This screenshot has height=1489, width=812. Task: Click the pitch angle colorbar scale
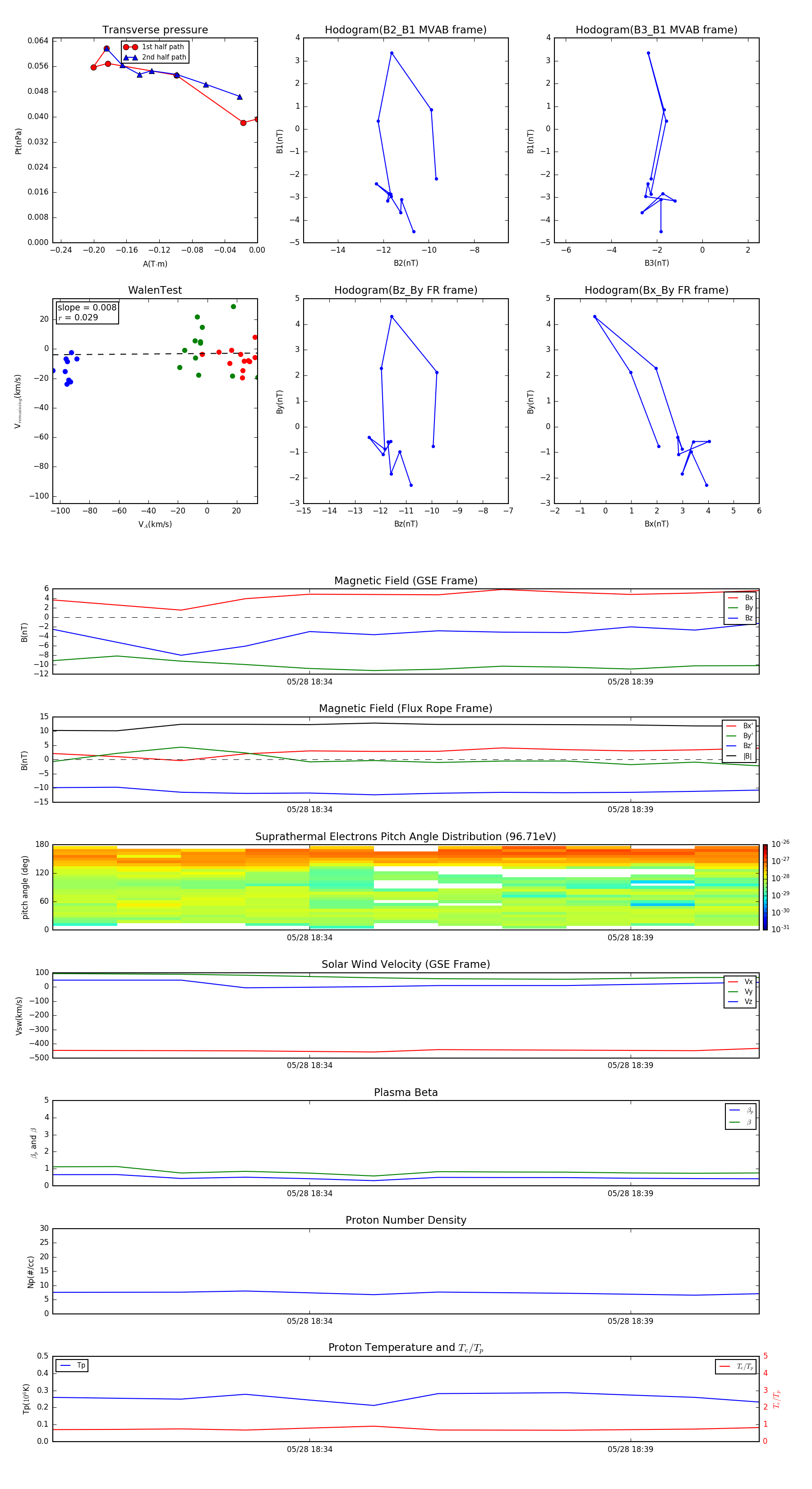(x=765, y=887)
